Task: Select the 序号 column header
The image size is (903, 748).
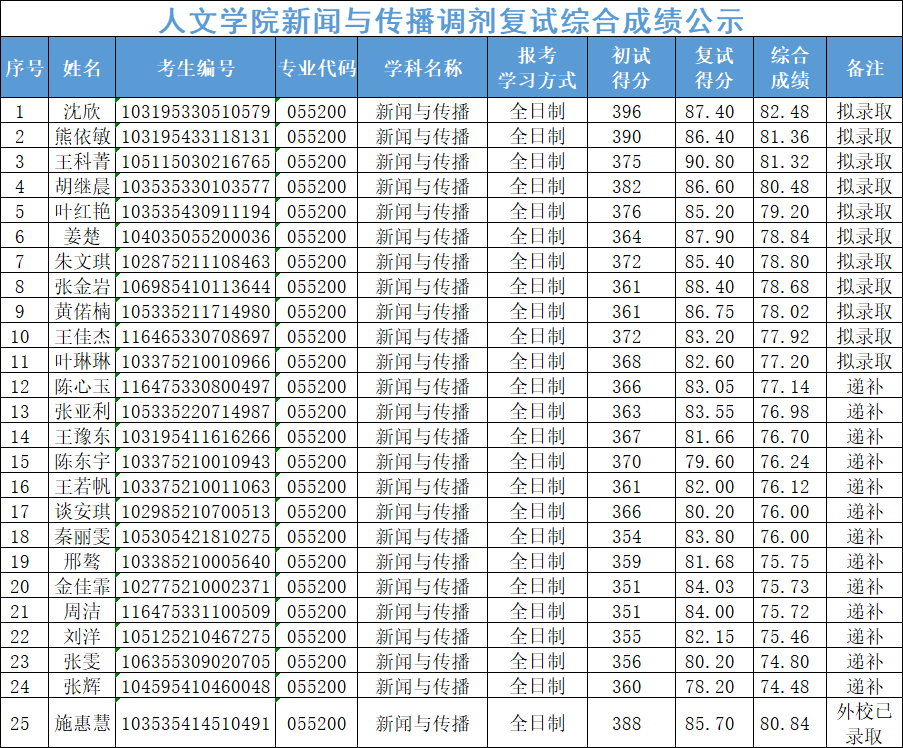Action: click(x=24, y=68)
